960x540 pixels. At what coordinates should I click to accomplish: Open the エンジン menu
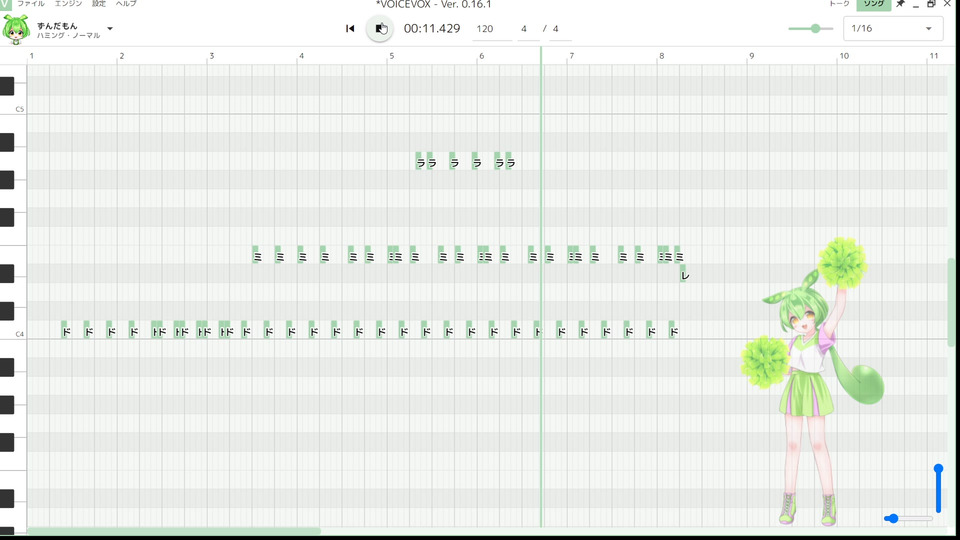pos(69,4)
